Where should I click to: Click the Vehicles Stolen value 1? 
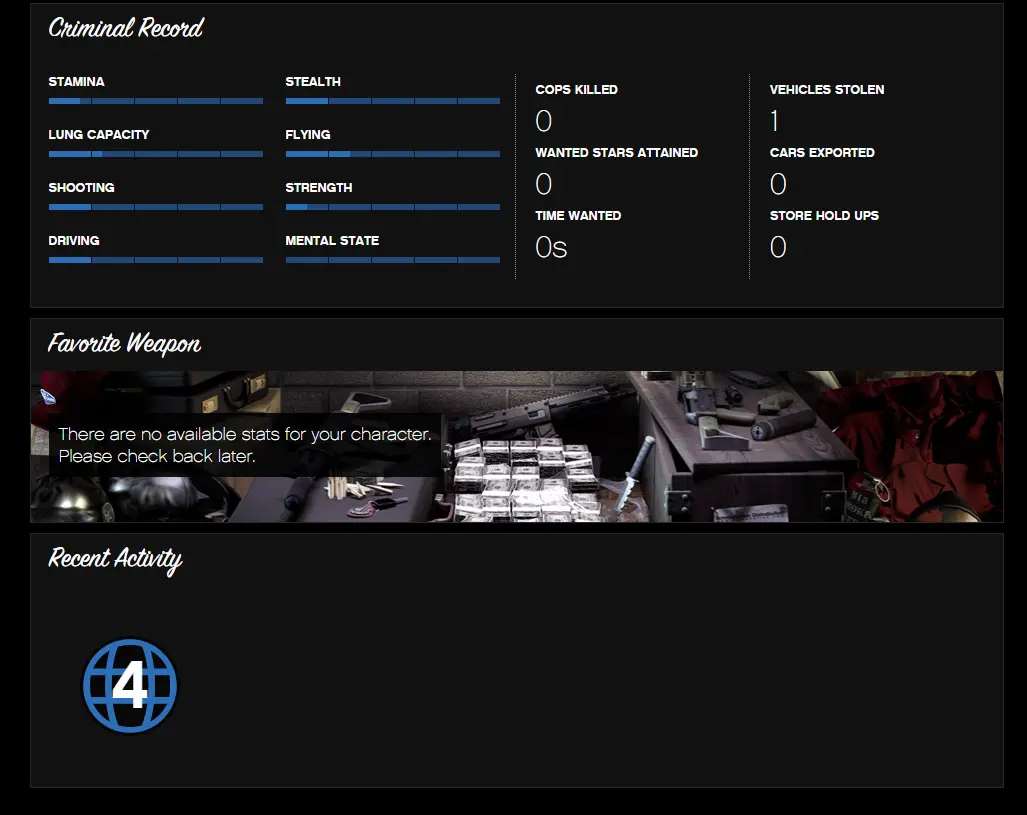click(775, 121)
